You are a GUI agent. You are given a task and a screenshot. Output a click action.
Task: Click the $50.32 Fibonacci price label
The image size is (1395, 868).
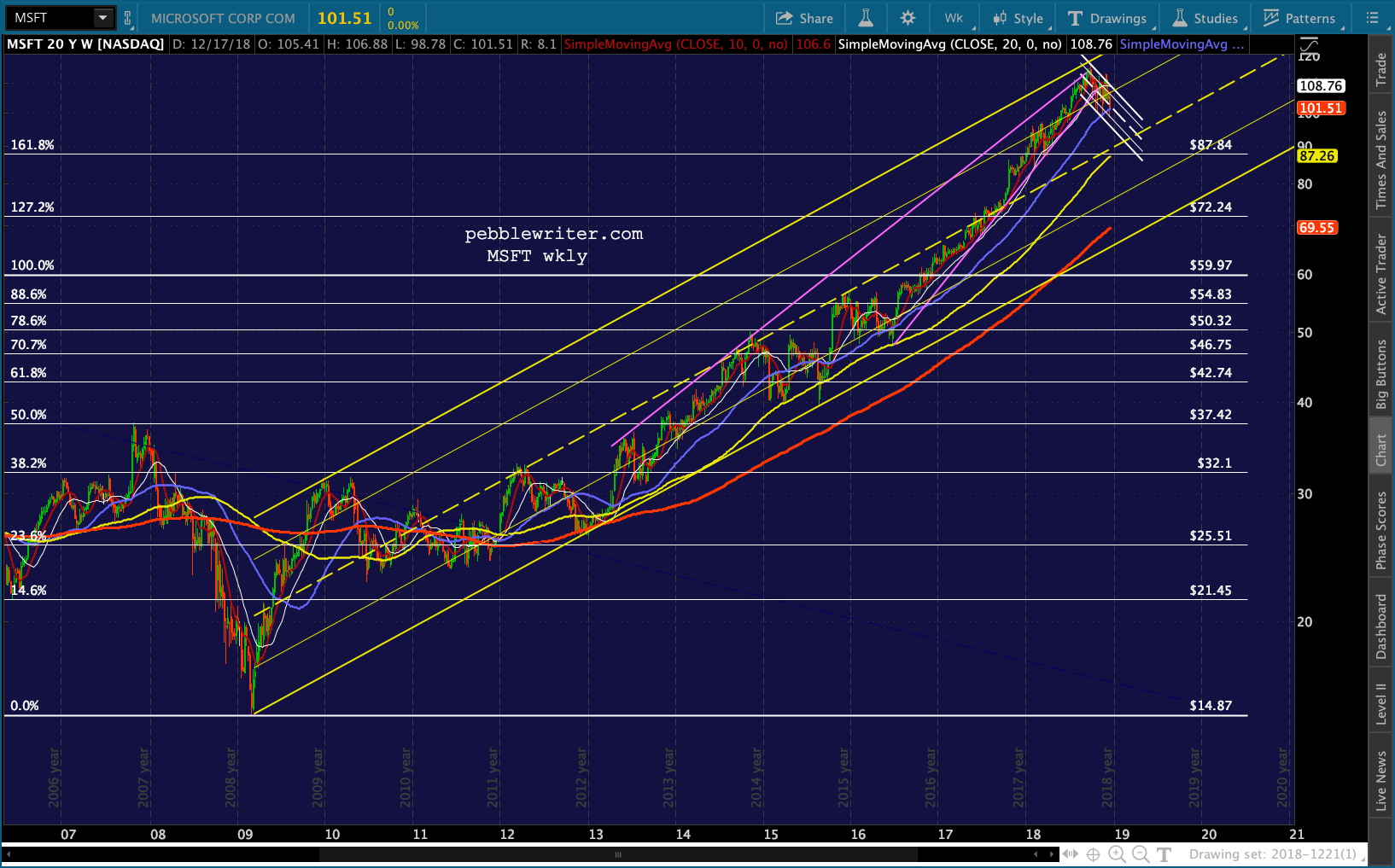tap(1211, 321)
